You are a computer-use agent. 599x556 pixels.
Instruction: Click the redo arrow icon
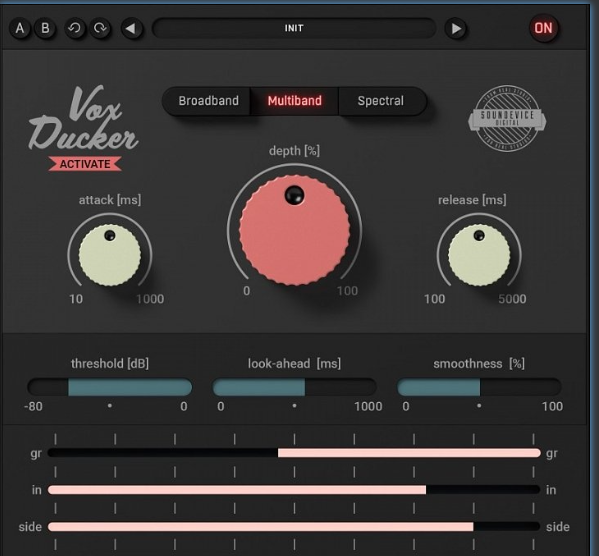[x=100, y=28]
